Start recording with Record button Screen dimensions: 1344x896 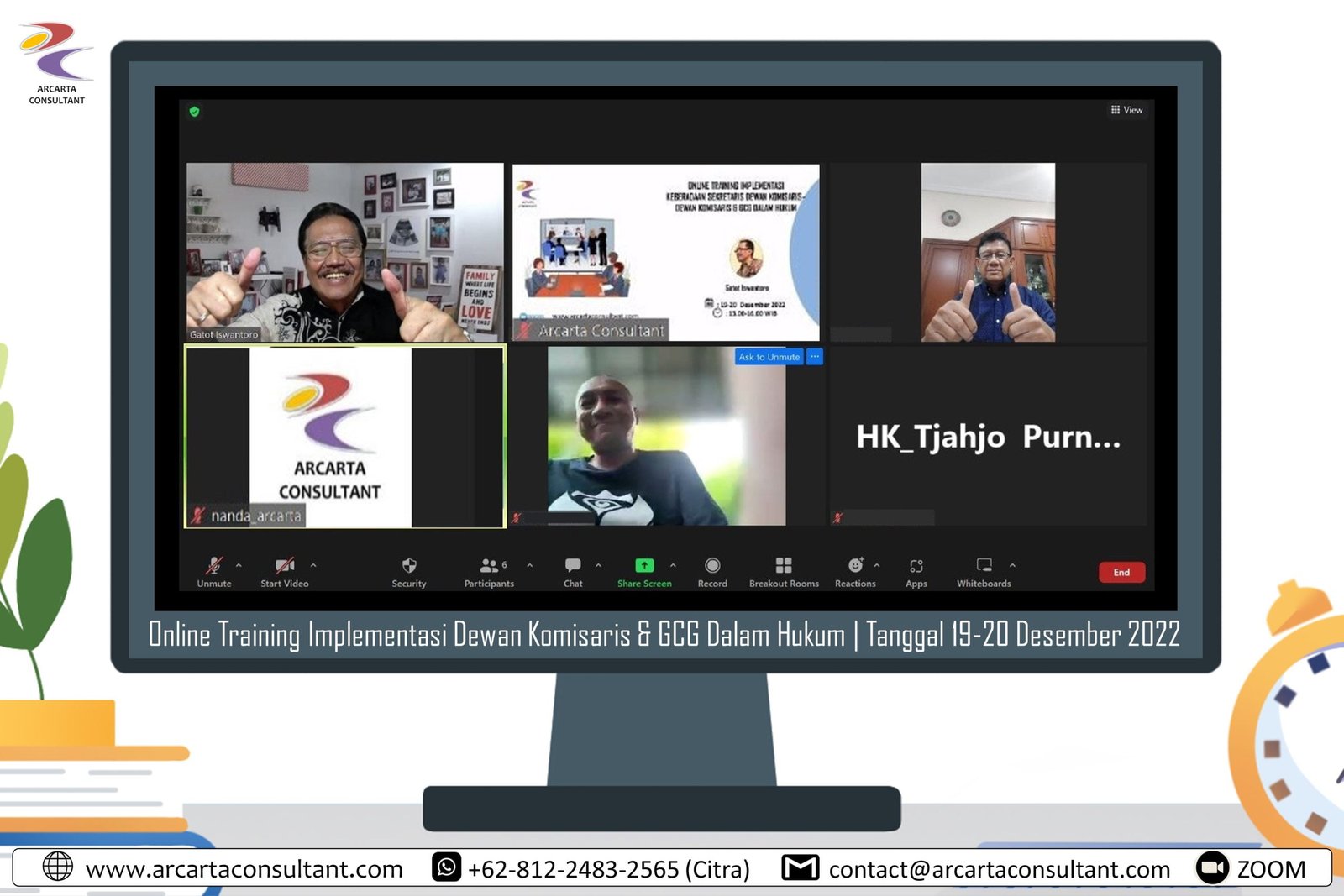(x=712, y=566)
